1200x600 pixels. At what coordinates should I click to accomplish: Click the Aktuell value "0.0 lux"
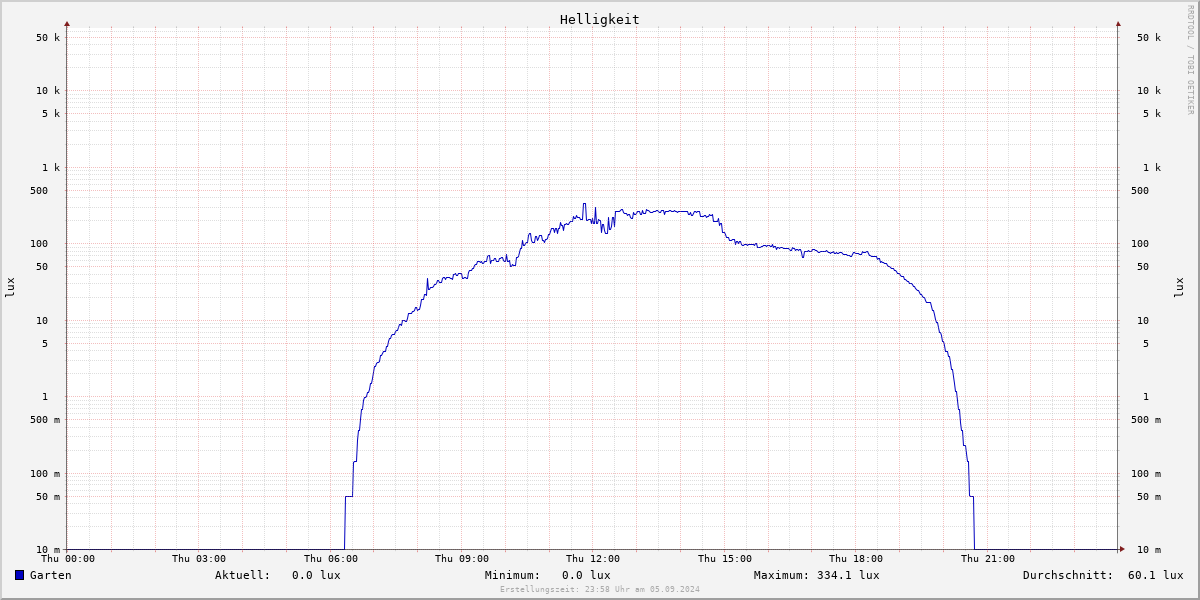pos(316,575)
